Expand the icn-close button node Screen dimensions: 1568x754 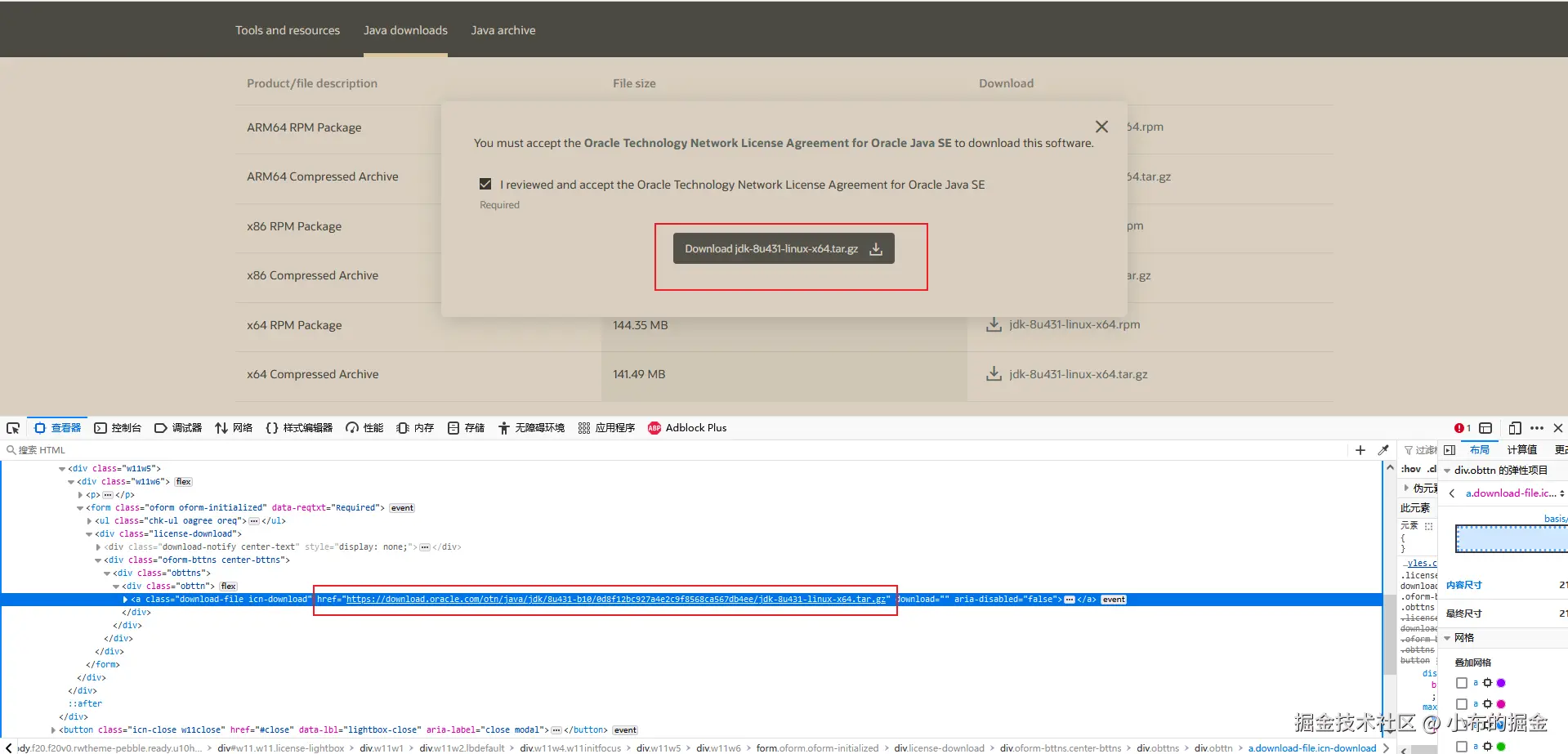pyautogui.click(x=53, y=730)
